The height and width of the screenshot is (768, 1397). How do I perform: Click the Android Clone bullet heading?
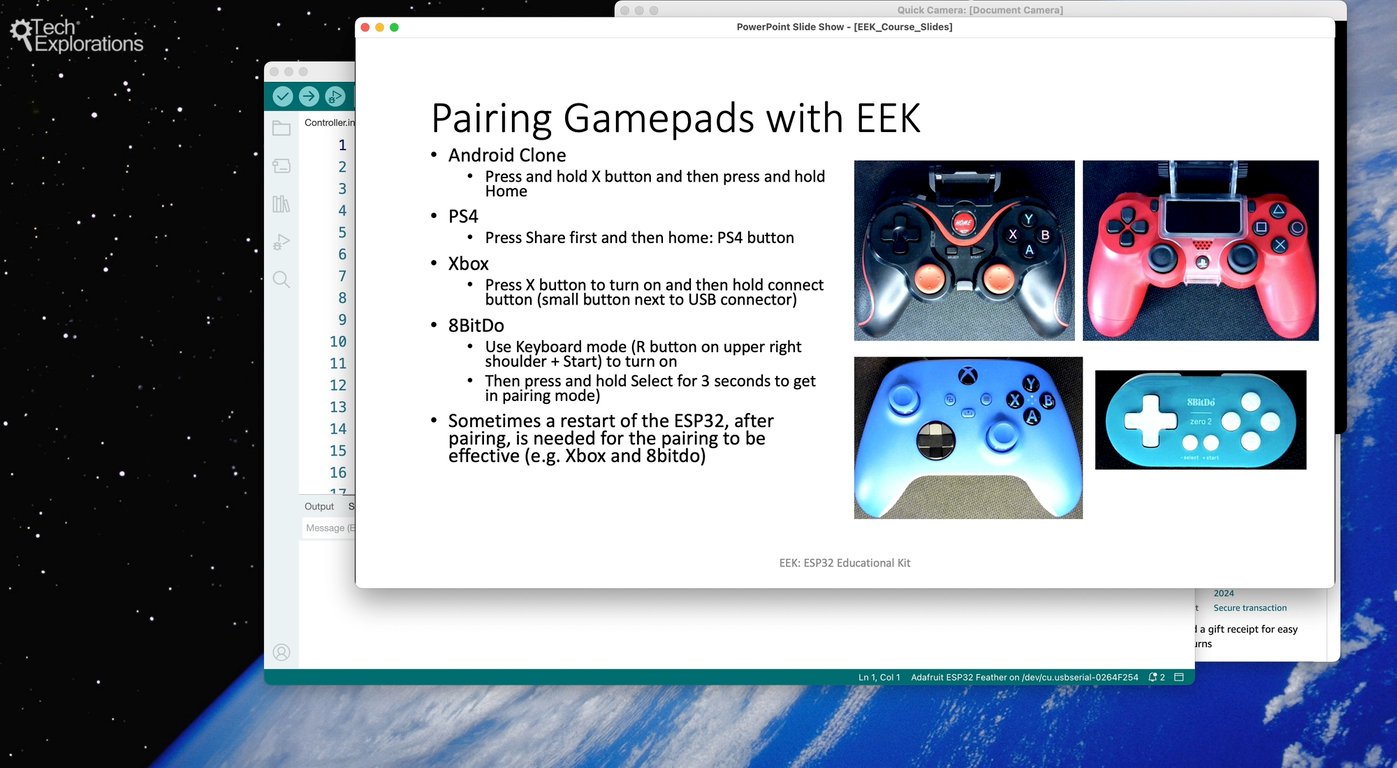click(x=507, y=155)
